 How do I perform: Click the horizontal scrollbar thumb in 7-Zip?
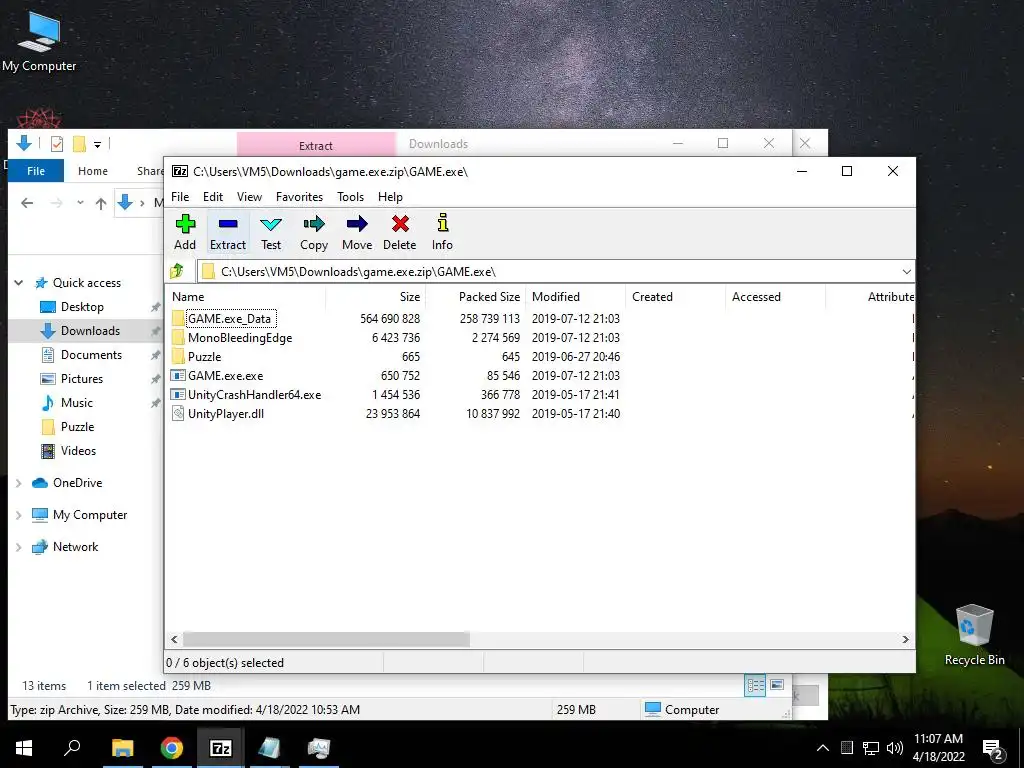pyautogui.click(x=326, y=639)
